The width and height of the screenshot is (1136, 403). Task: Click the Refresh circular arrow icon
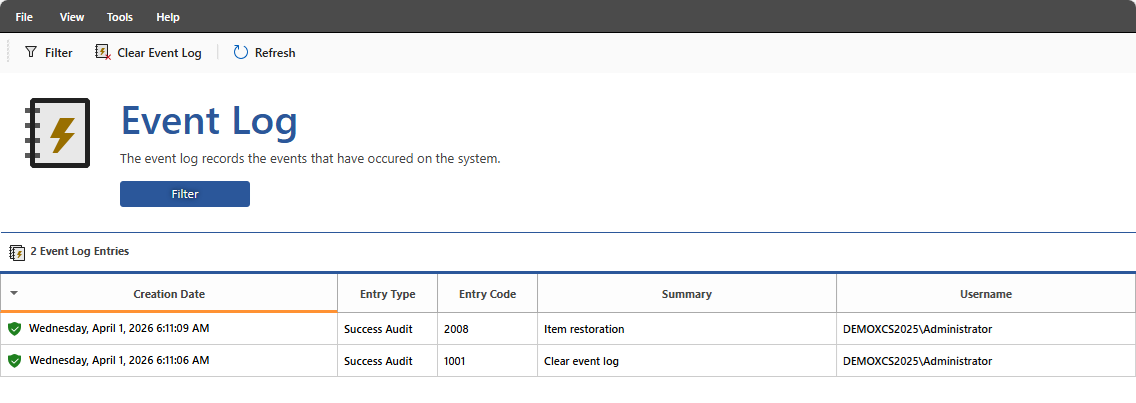point(241,52)
